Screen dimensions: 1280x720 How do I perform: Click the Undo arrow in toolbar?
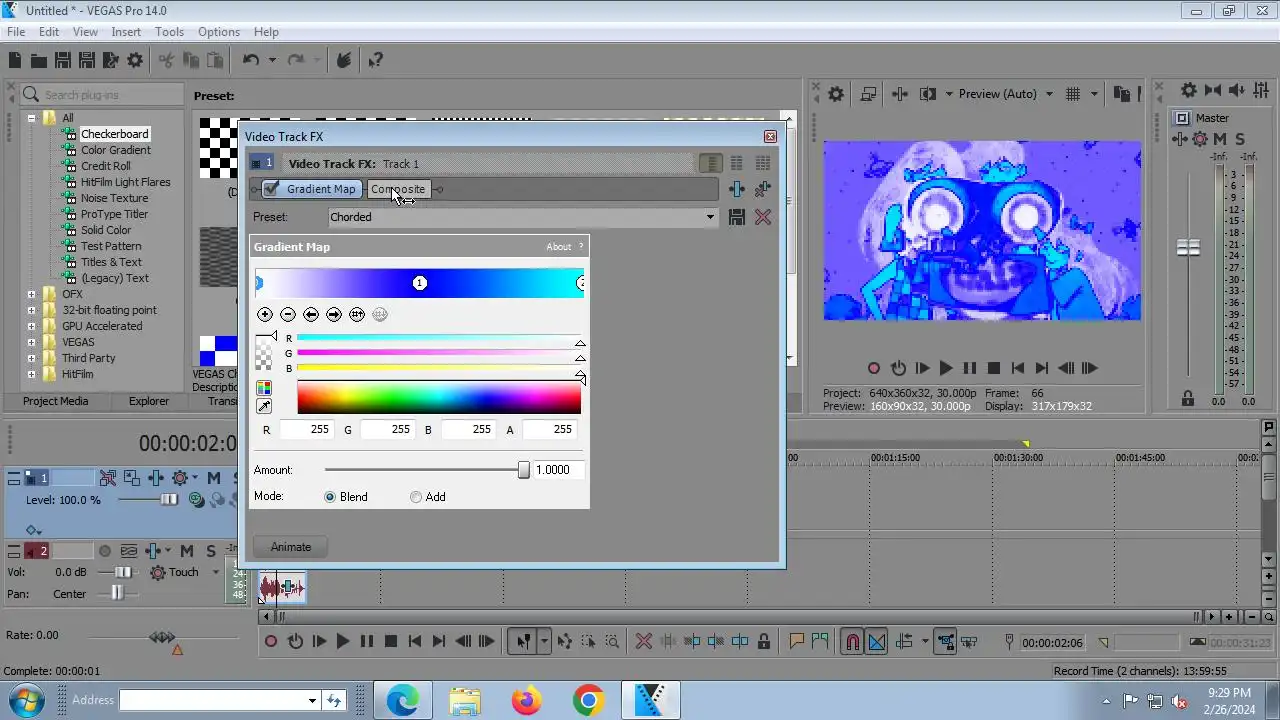point(251,60)
